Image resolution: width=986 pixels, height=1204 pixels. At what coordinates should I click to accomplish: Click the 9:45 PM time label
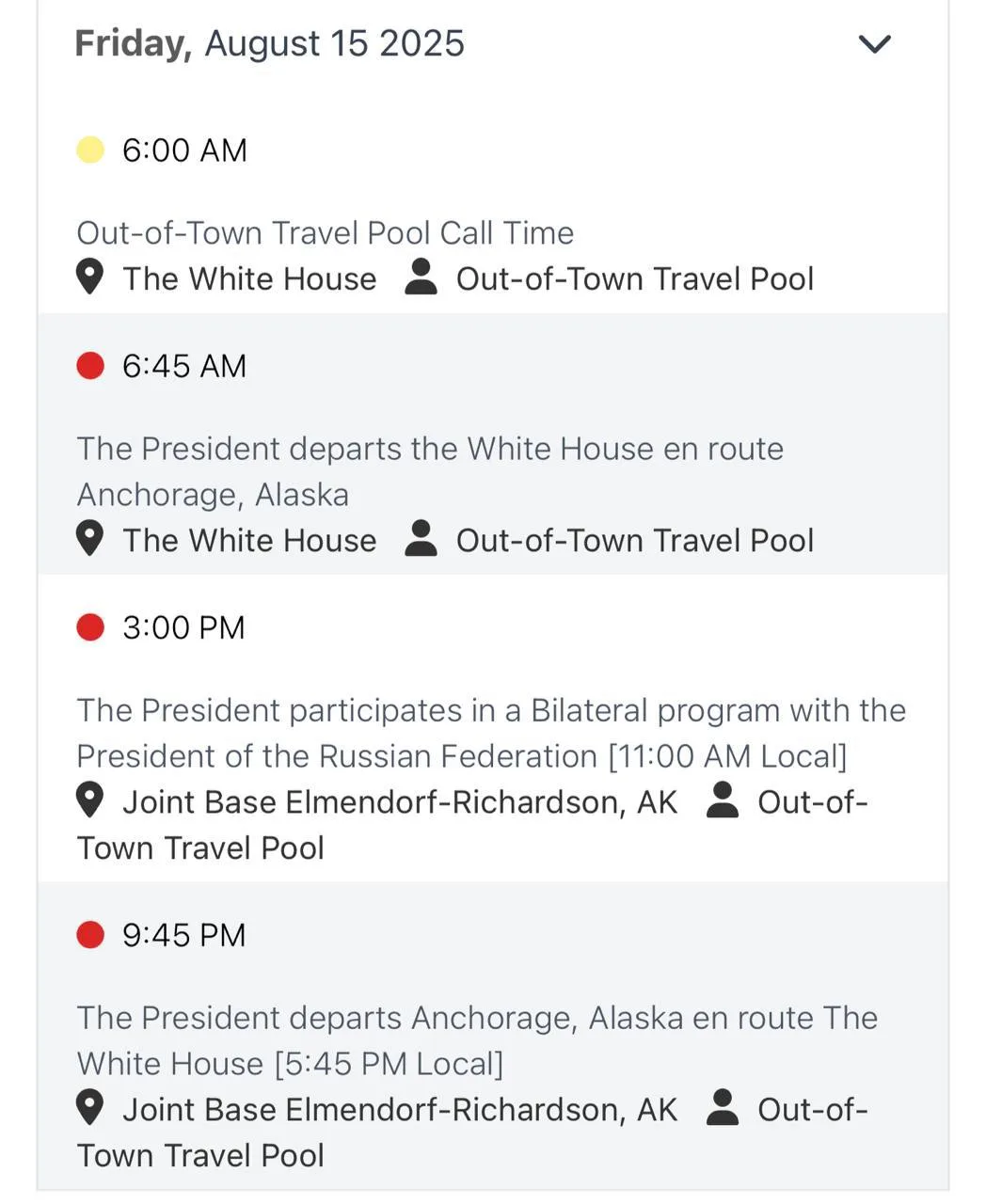click(183, 935)
